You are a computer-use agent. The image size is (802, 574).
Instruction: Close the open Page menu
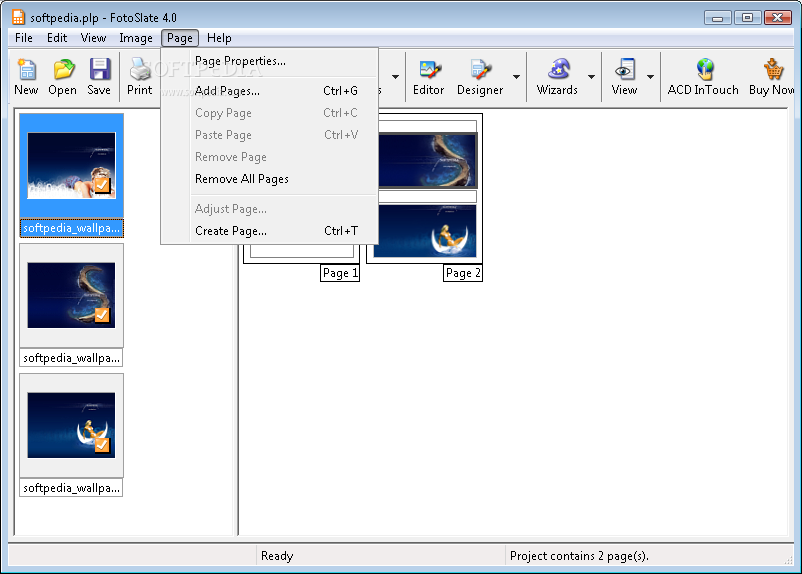coord(180,38)
